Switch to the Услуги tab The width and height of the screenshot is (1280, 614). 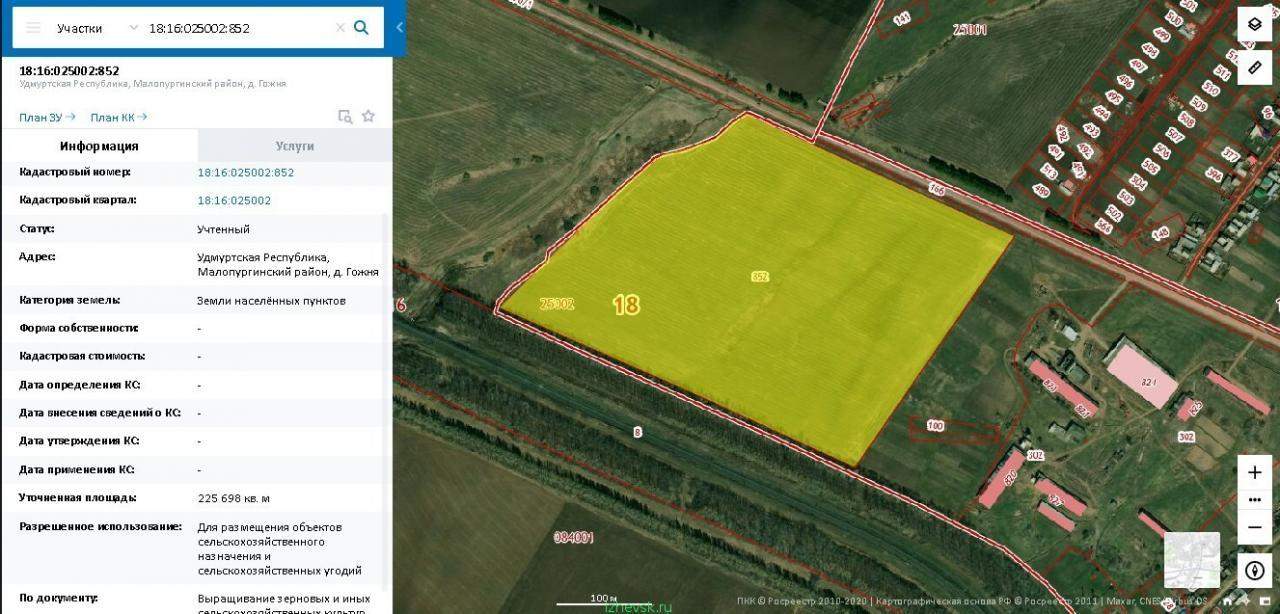(x=295, y=146)
